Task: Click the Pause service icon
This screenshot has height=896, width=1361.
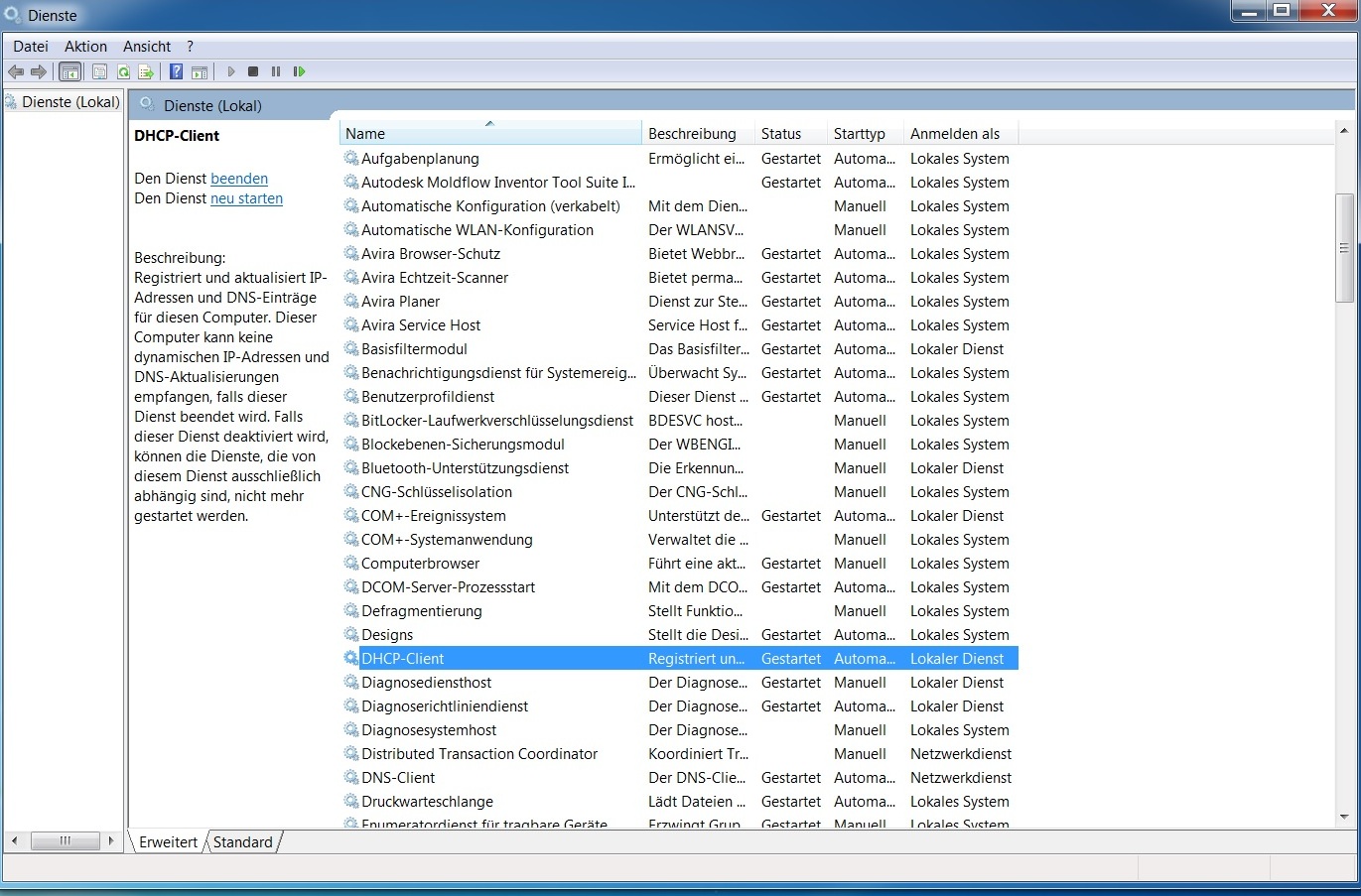Action: [x=276, y=71]
